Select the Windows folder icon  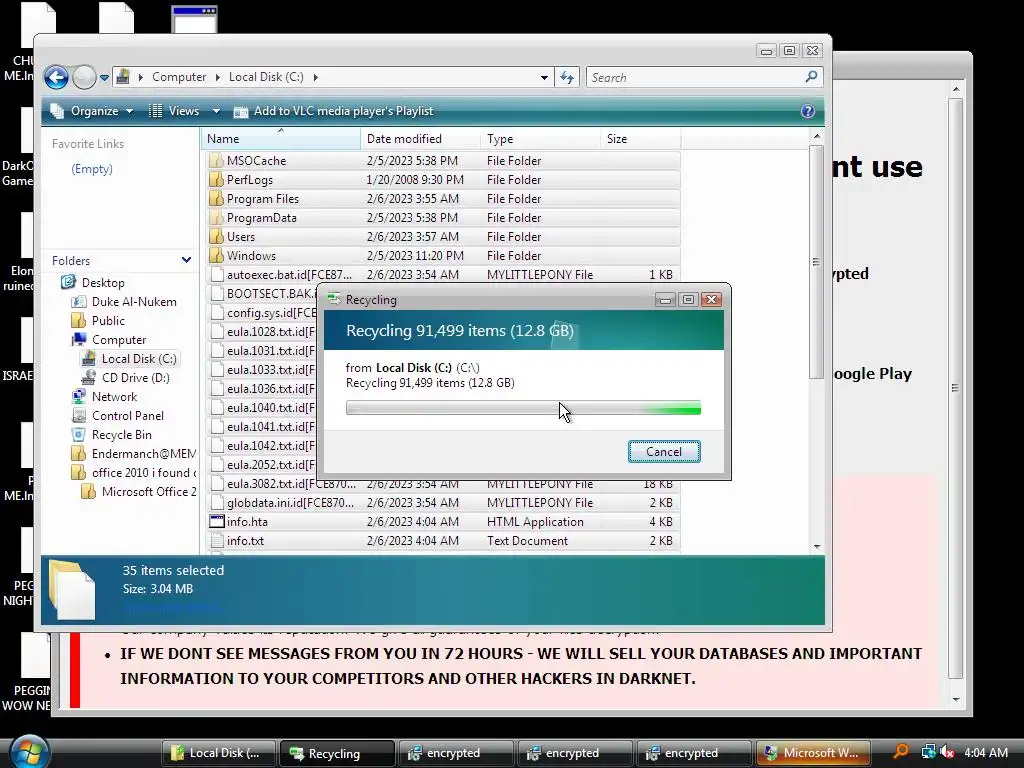pos(216,255)
